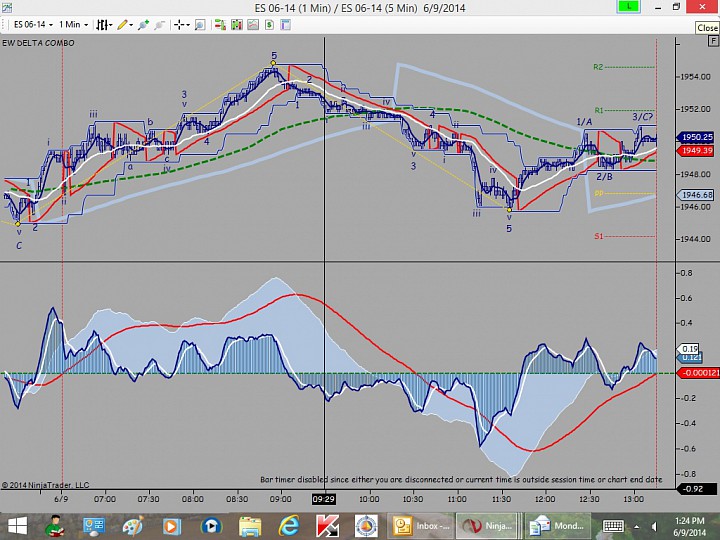
Task: Click the red 1949.39 price marker
Action: [697, 151]
